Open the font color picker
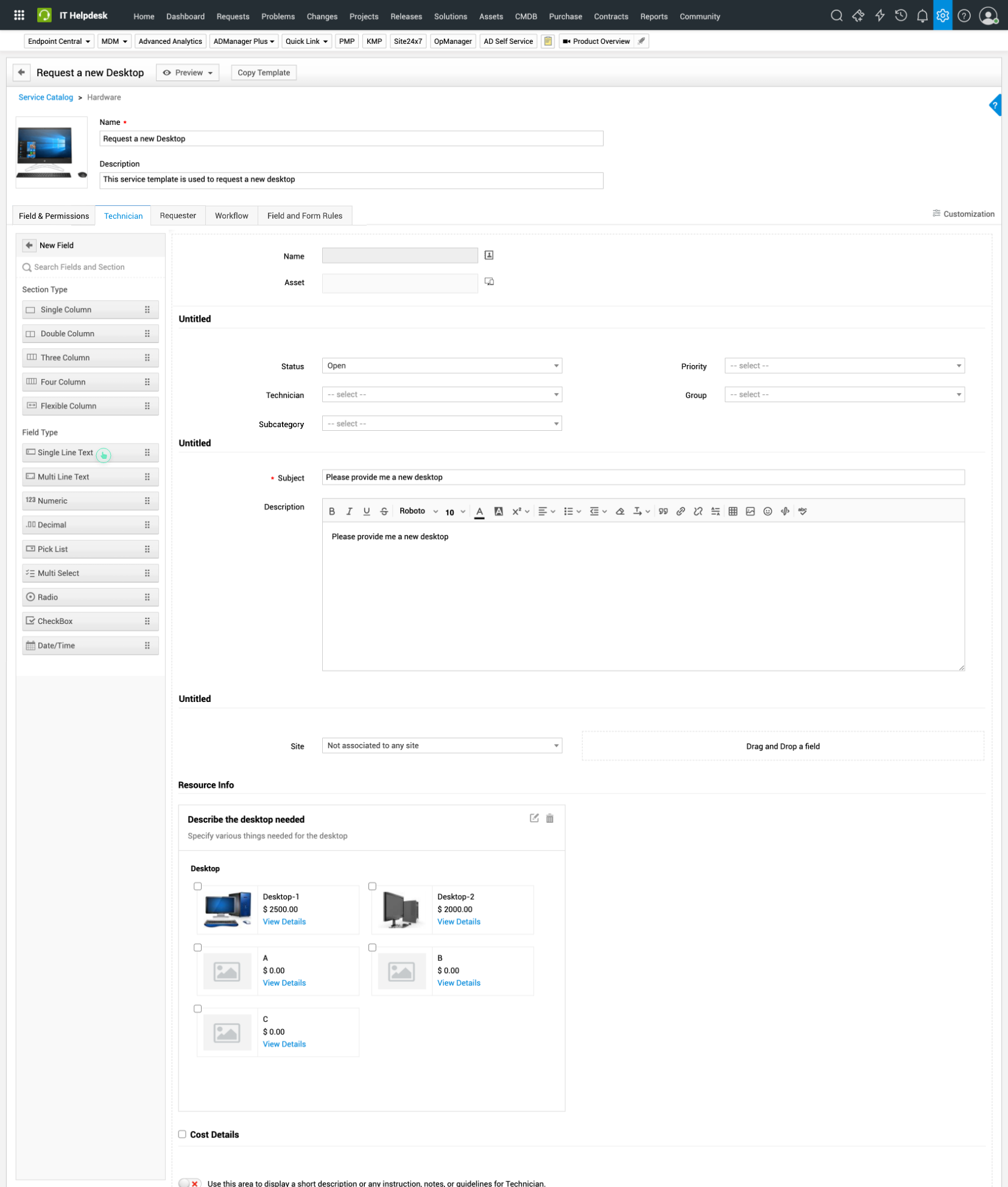This screenshot has width=1008, height=1187. 479,511
